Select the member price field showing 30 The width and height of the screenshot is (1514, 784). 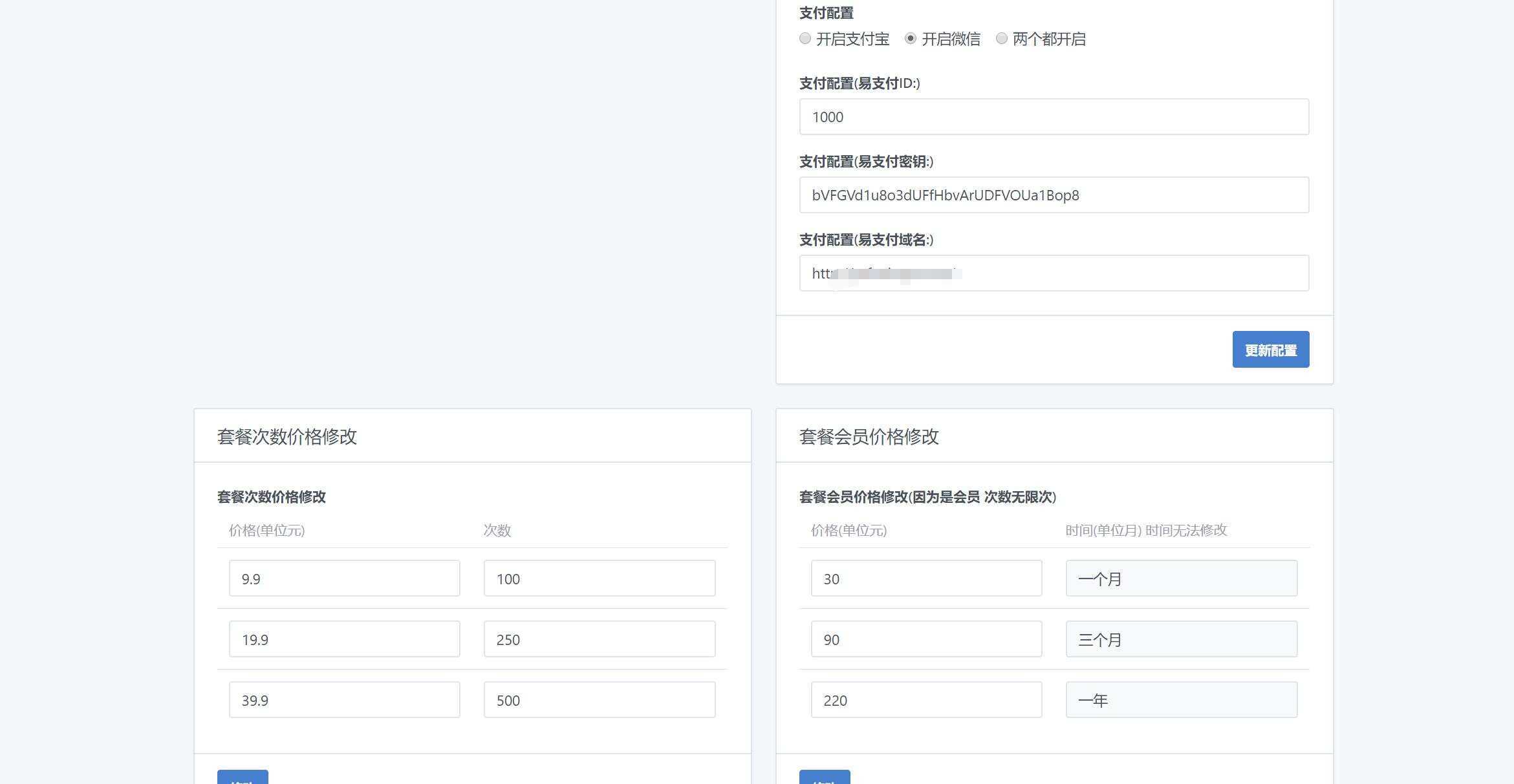click(925, 578)
